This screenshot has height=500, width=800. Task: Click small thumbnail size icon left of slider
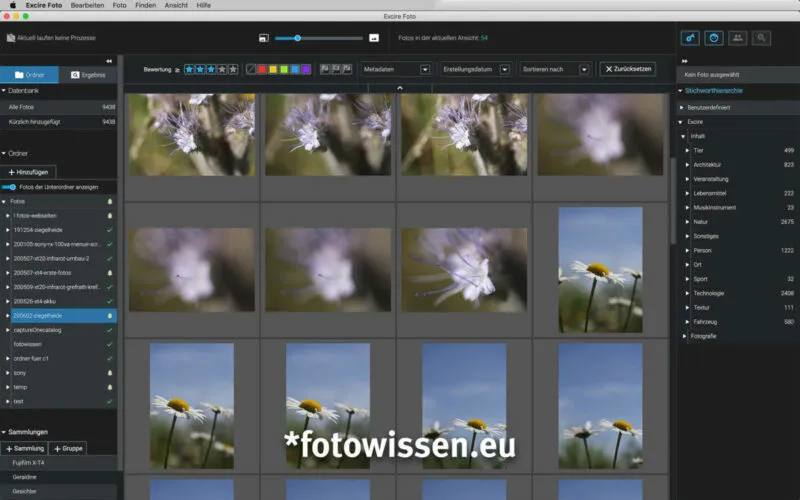tap(264, 38)
